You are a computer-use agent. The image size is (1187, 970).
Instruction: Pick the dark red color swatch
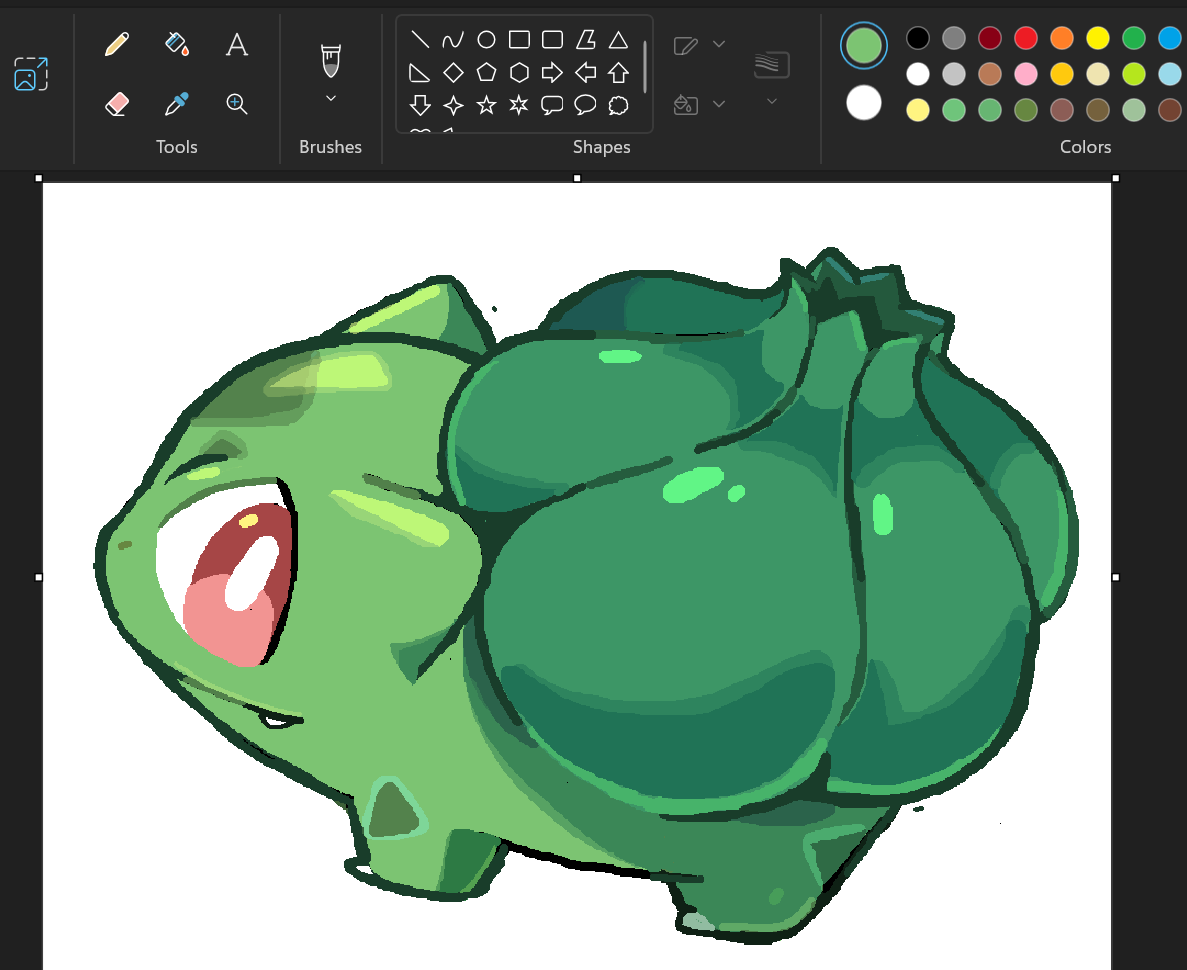coord(989,37)
